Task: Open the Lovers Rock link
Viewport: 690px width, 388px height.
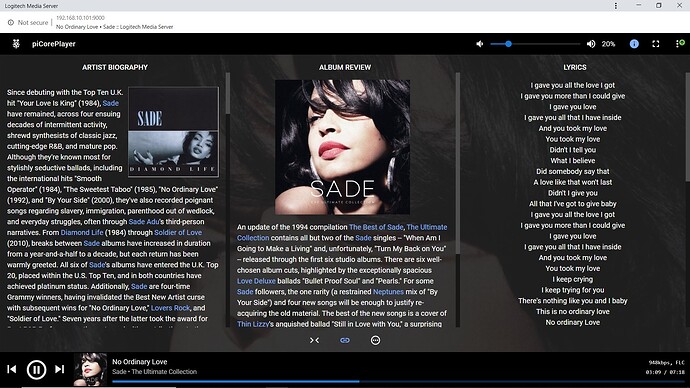Action: click(x=170, y=308)
